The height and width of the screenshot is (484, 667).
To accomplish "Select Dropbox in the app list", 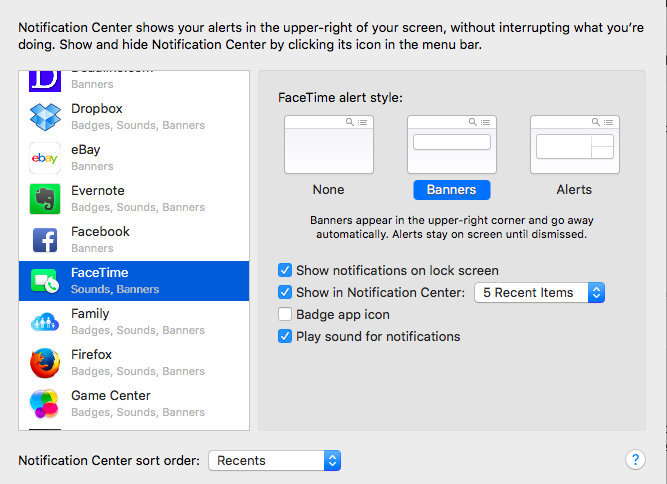I will coord(134,117).
